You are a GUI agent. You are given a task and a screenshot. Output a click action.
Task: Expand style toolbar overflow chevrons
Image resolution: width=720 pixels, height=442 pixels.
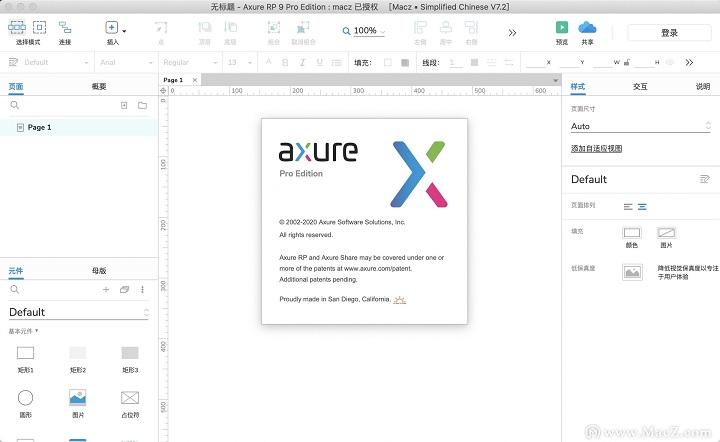tap(689, 62)
